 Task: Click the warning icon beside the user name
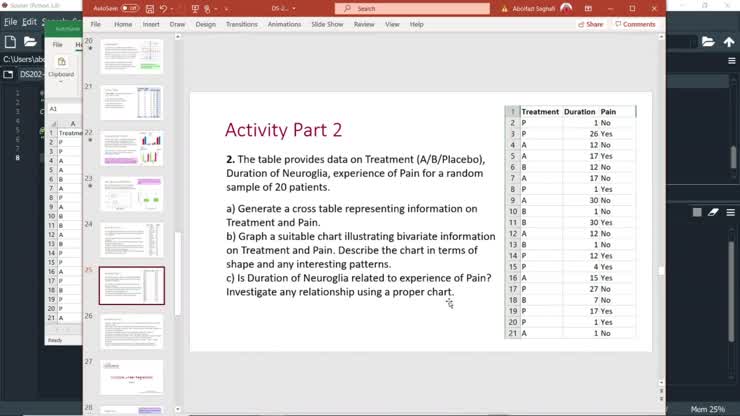505,8
